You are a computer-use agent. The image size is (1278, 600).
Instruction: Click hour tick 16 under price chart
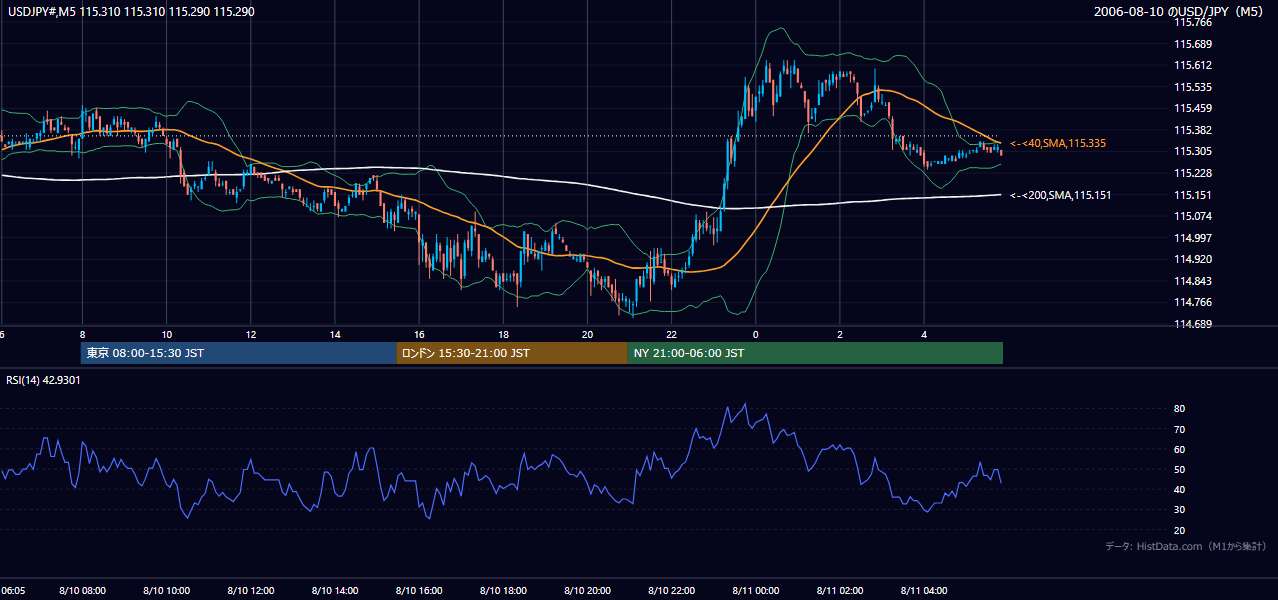coord(419,334)
